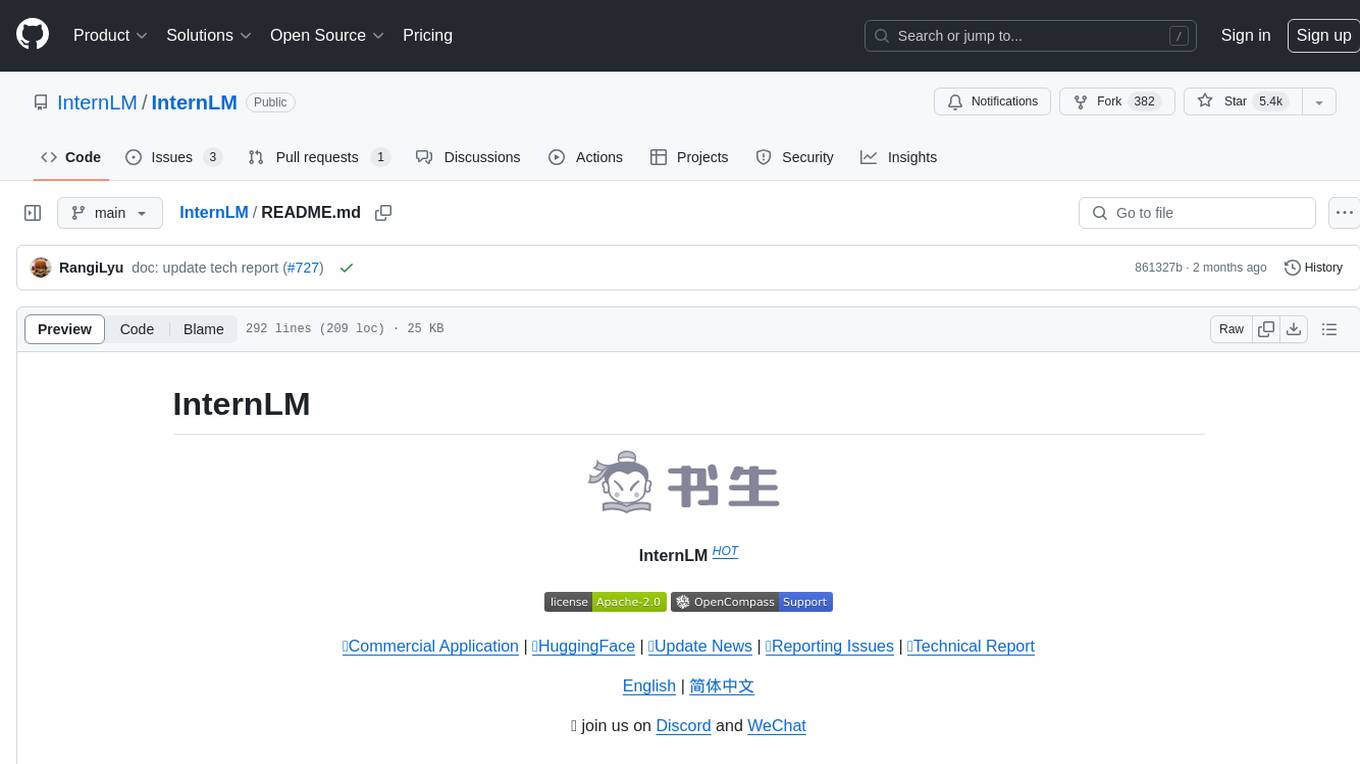Download the raw file
1360x764 pixels.
[1294, 329]
